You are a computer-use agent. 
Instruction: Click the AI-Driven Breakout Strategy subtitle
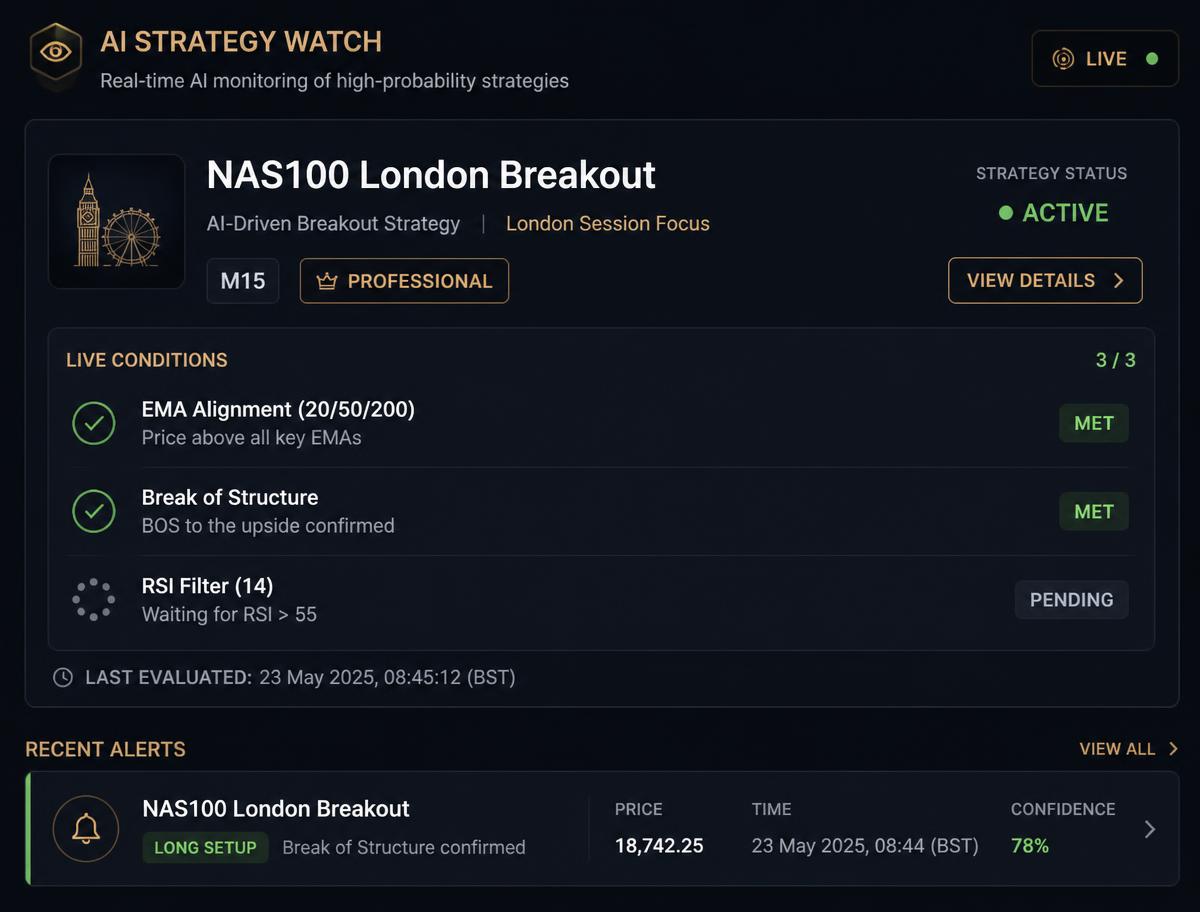[333, 224]
